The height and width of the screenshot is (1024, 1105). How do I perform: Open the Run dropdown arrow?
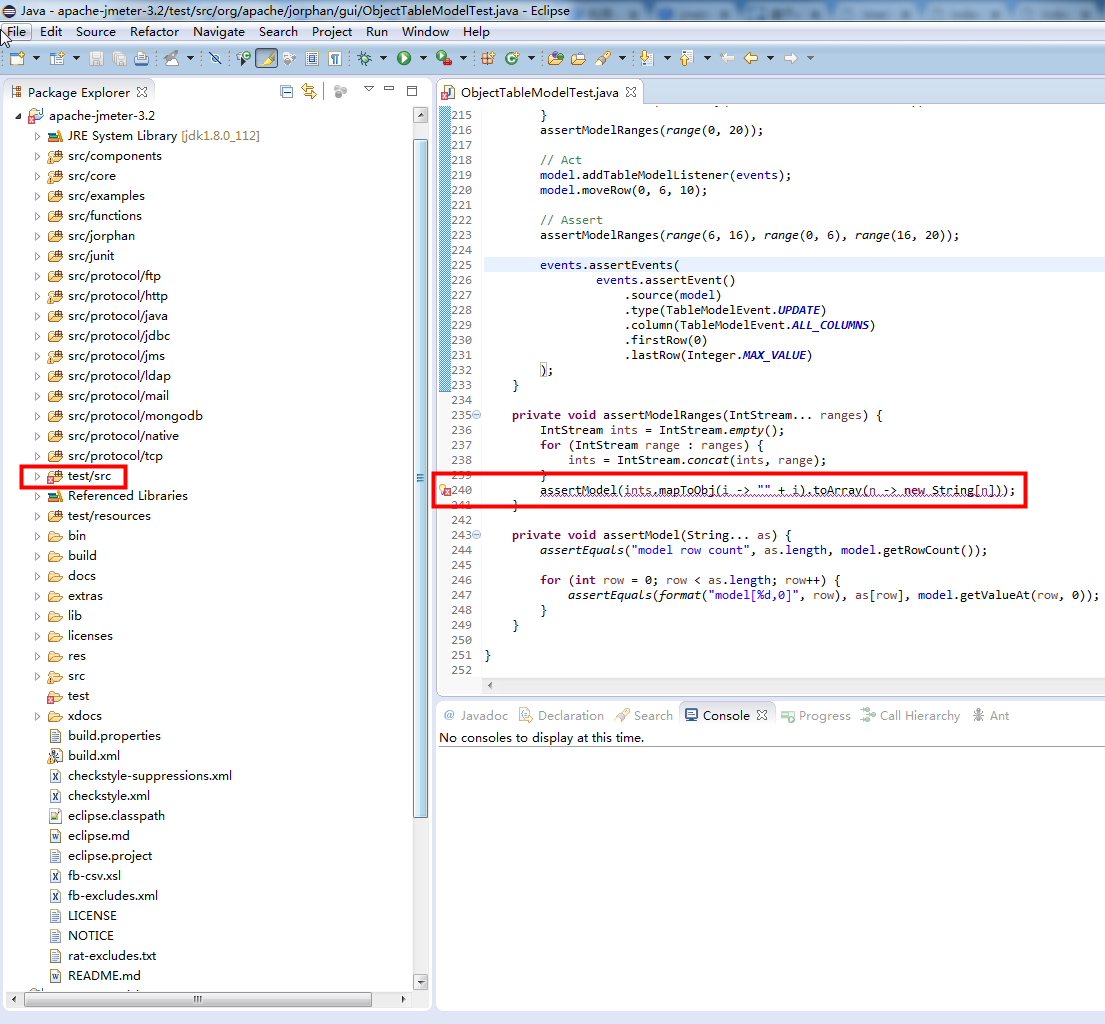(x=423, y=58)
